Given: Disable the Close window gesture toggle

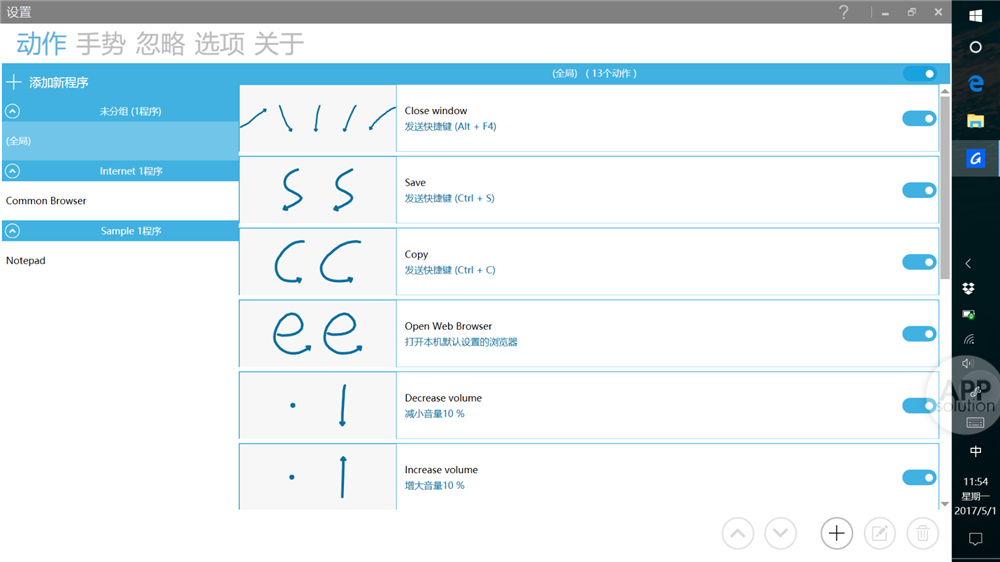Looking at the screenshot, I should [919, 118].
